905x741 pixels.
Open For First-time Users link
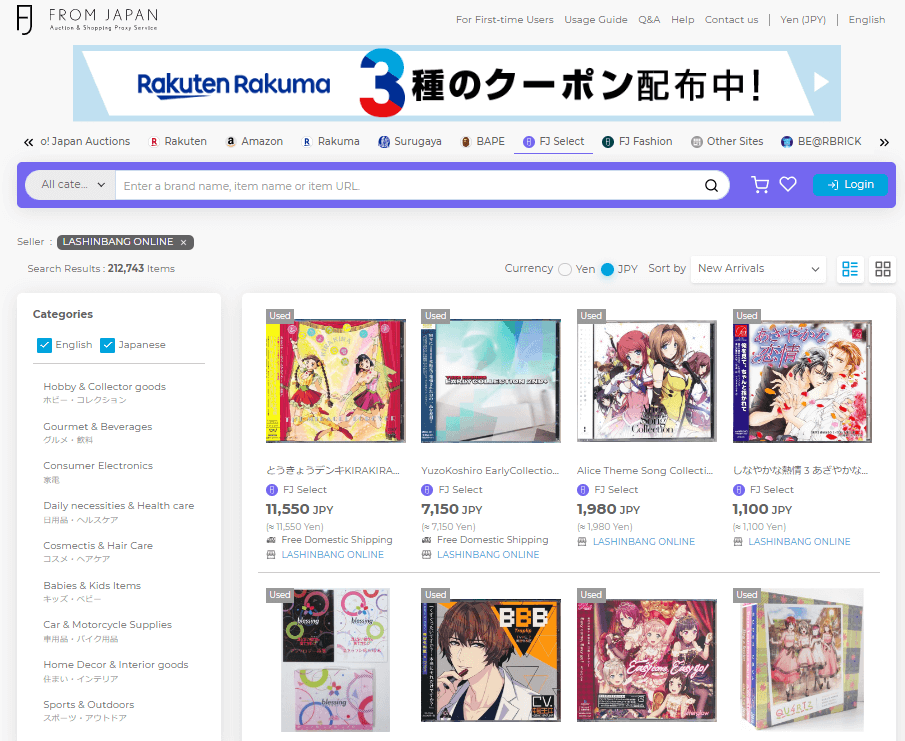pyautogui.click(x=504, y=20)
